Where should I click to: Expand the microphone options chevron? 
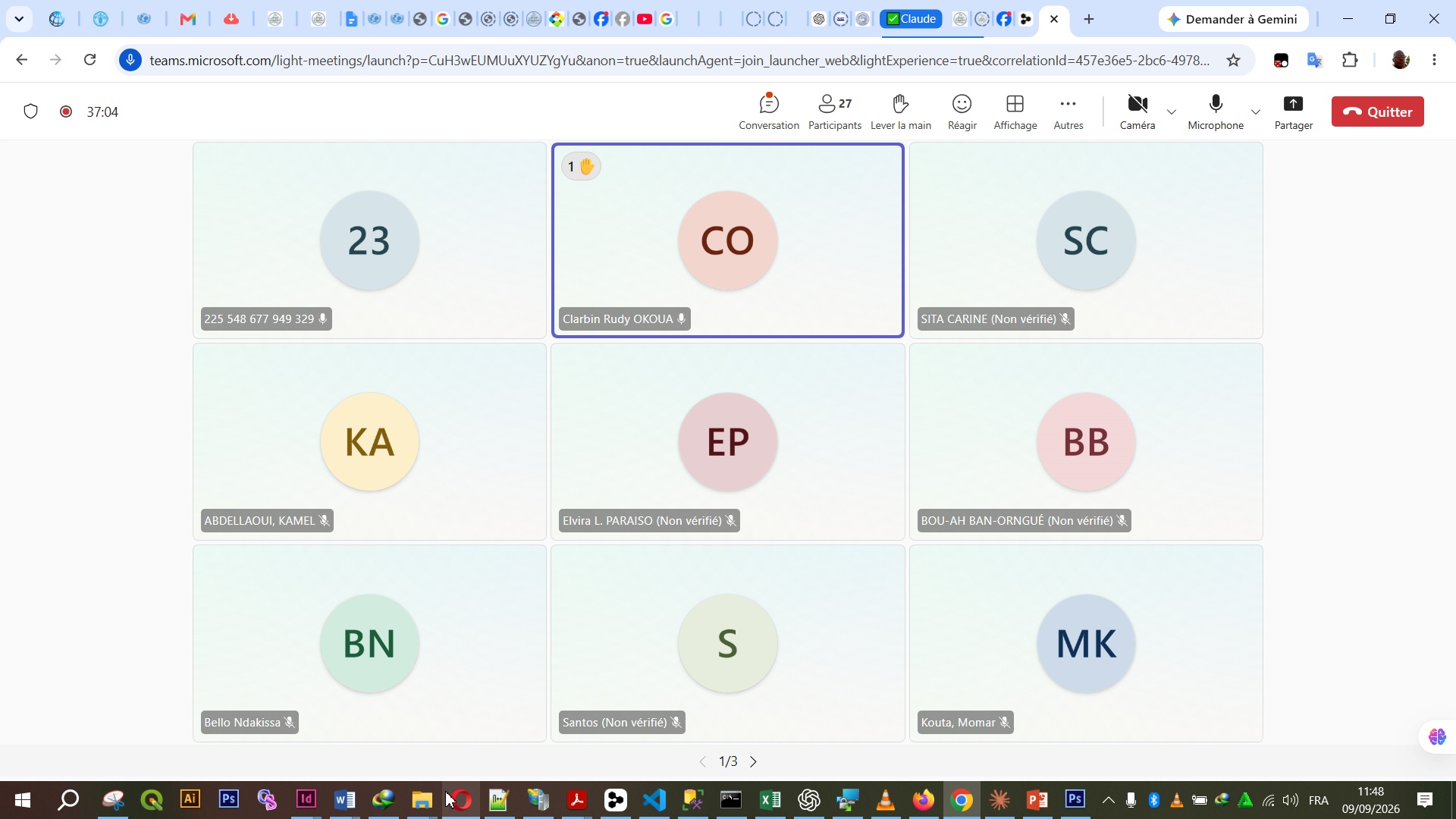[x=1256, y=111]
